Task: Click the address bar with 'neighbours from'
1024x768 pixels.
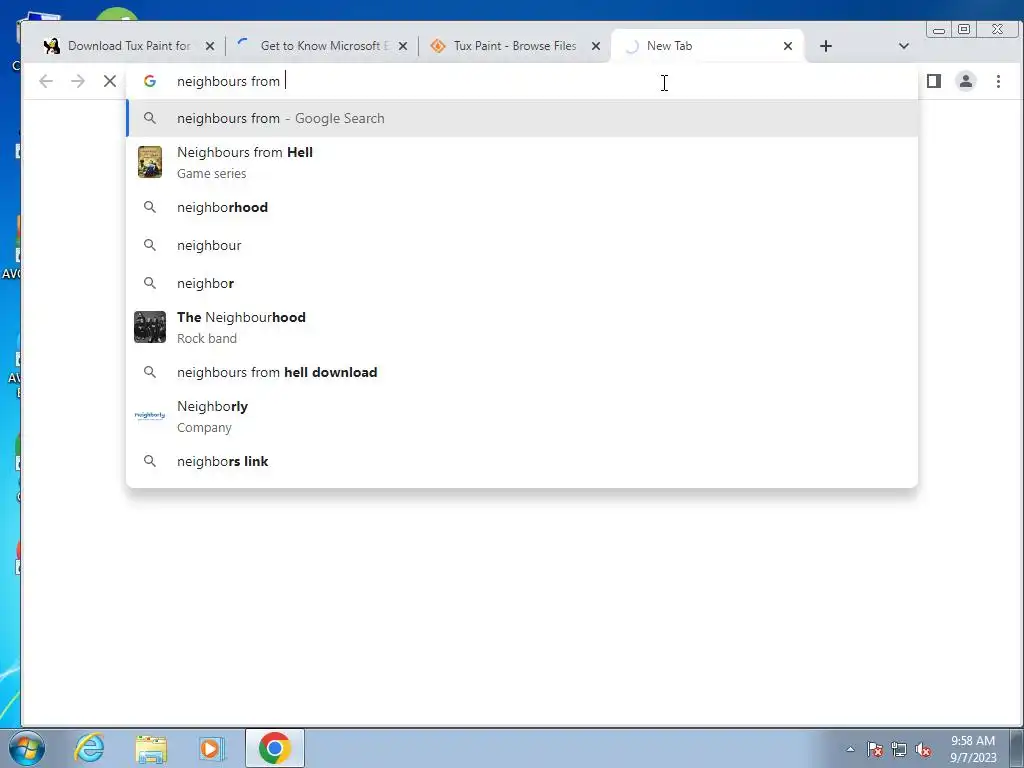Action: (x=522, y=81)
